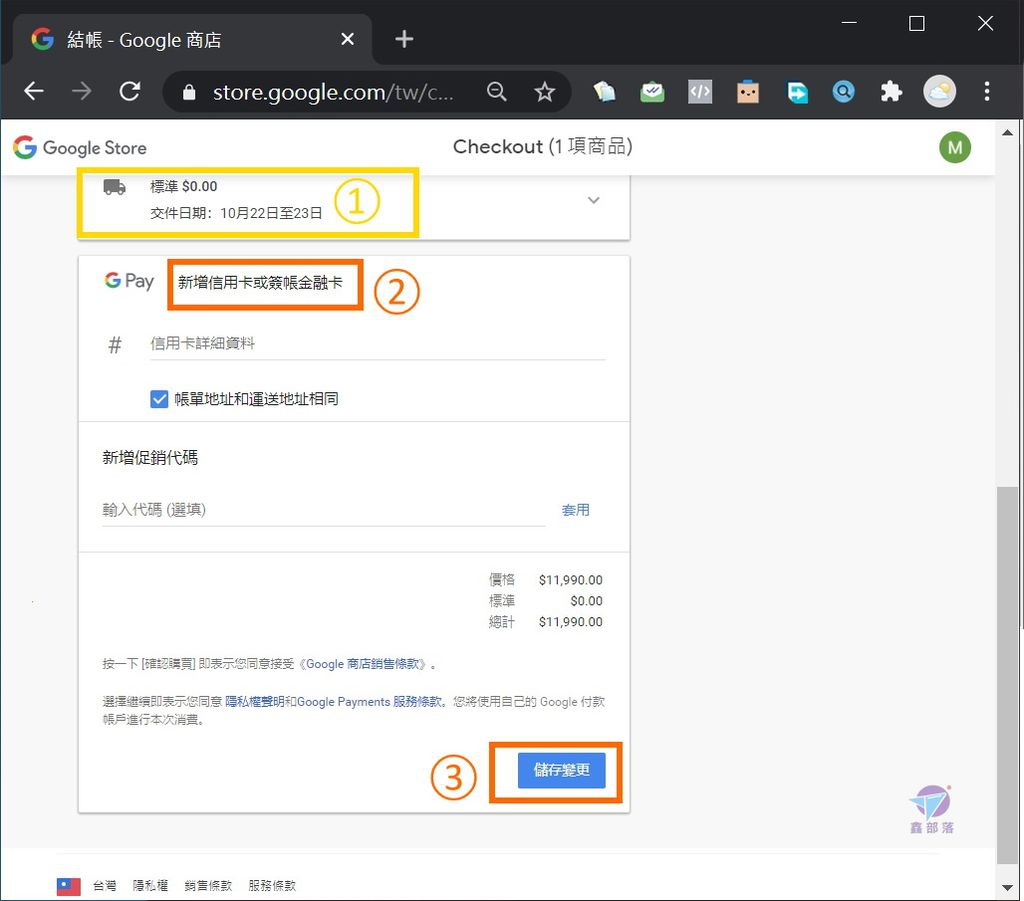Click the G Pay logo
Viewport: 1024px width, 901px height.
[x=129, y=281]
